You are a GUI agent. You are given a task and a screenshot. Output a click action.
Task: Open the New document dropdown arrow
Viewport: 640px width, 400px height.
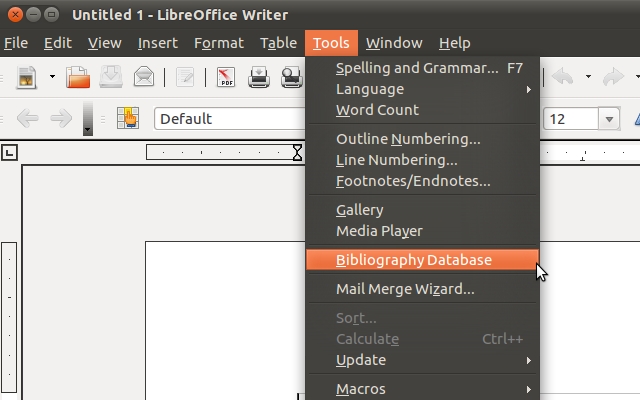click(52, 77)
